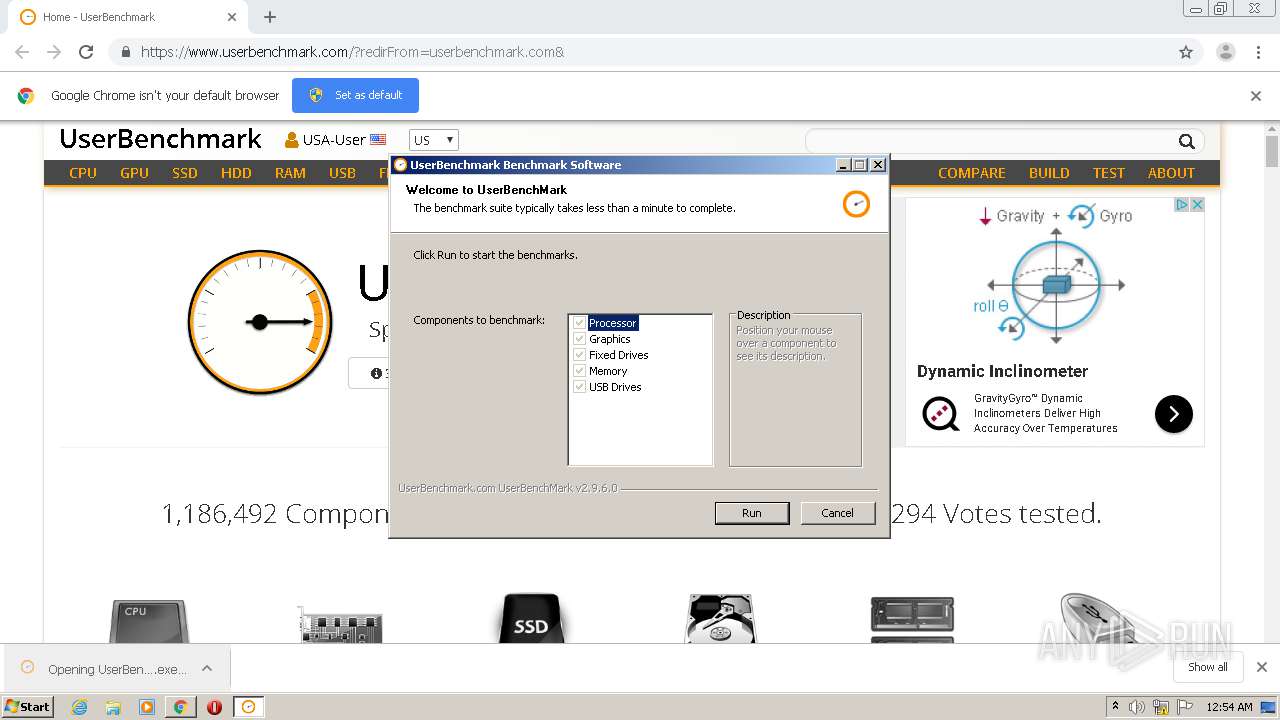Open the Opera taskbar icon

tap(214, 707)
